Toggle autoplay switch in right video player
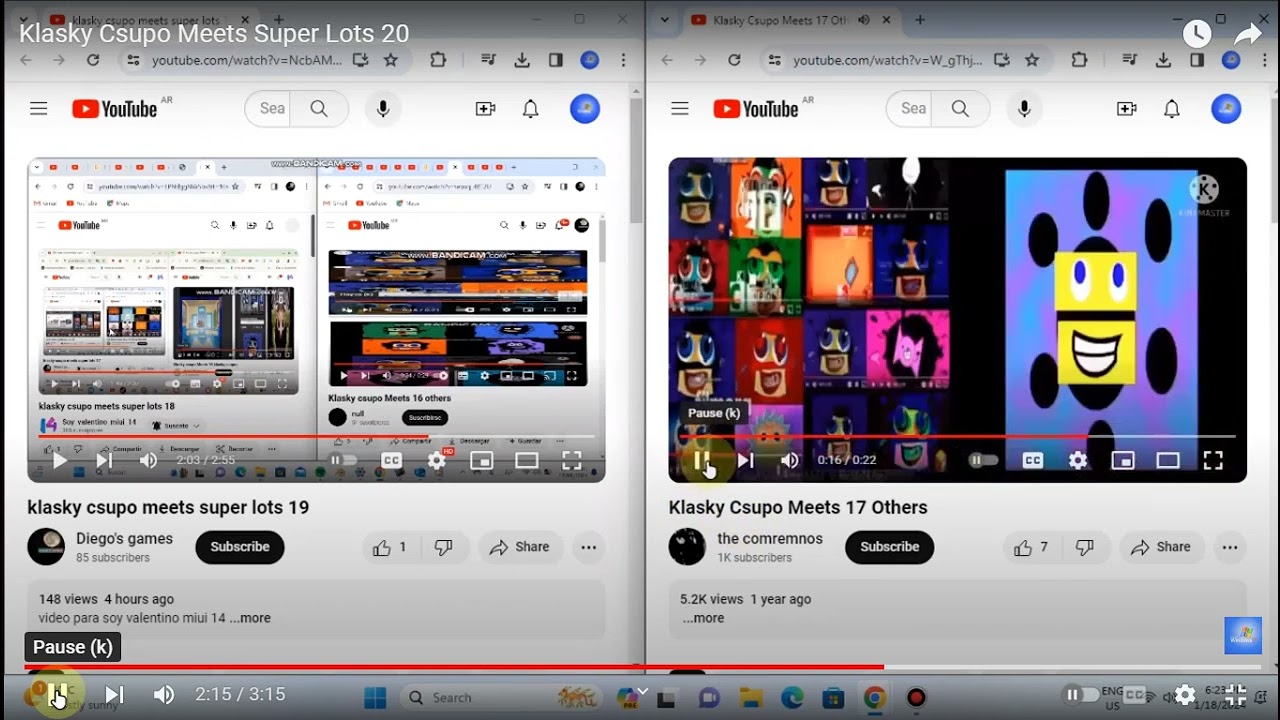1280x720 pixels. coord(984,460)
